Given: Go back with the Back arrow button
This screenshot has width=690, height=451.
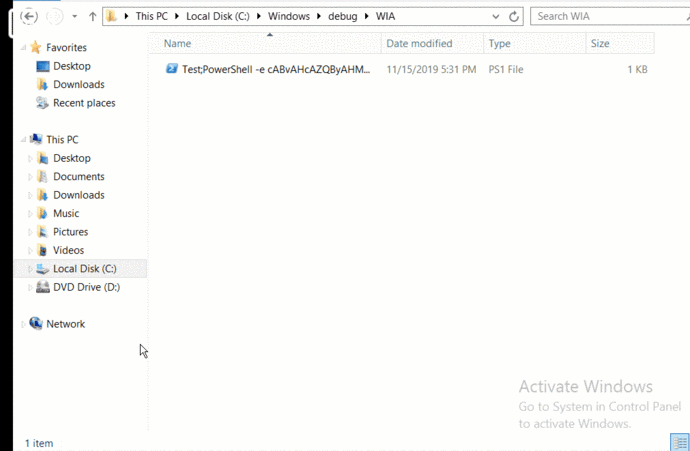Looking at the screenshot, I should 29,17.
